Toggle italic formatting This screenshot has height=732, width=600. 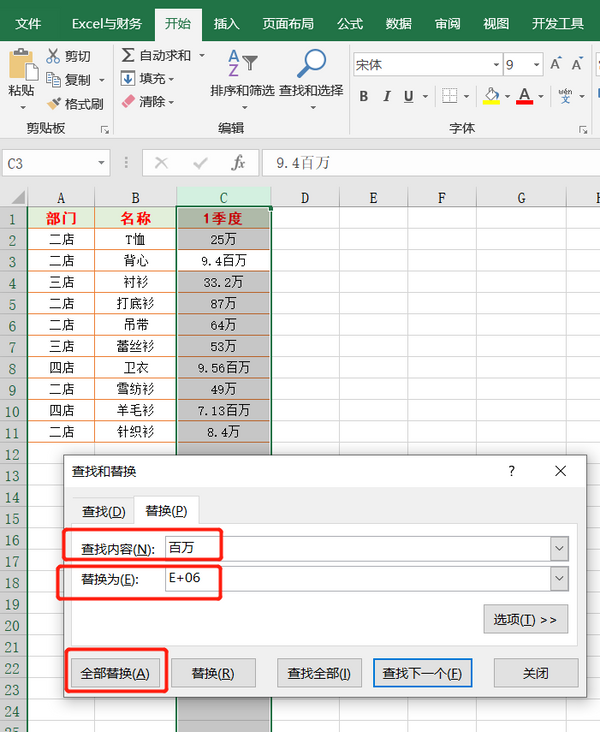(x=387, y=96)
